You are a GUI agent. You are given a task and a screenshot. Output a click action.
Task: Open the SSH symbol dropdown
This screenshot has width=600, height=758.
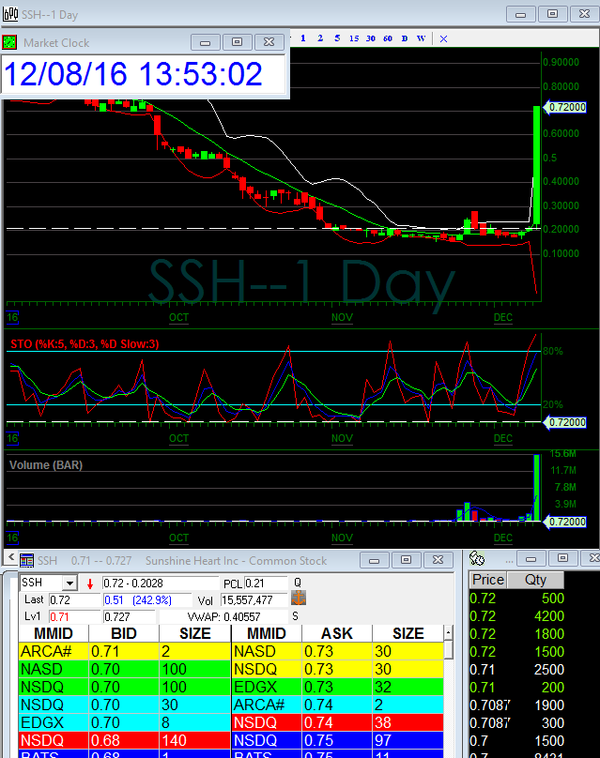(70, 583)
